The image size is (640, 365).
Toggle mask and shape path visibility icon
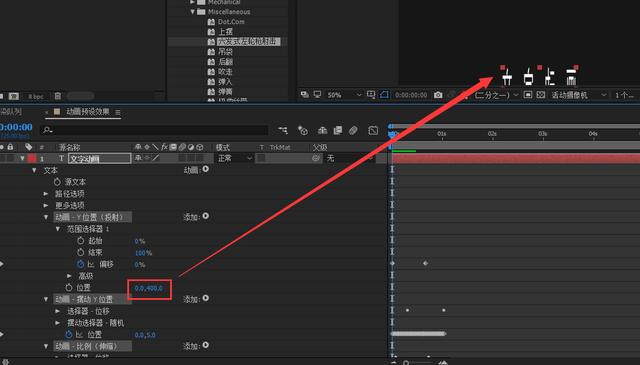(x=384, y=95)
